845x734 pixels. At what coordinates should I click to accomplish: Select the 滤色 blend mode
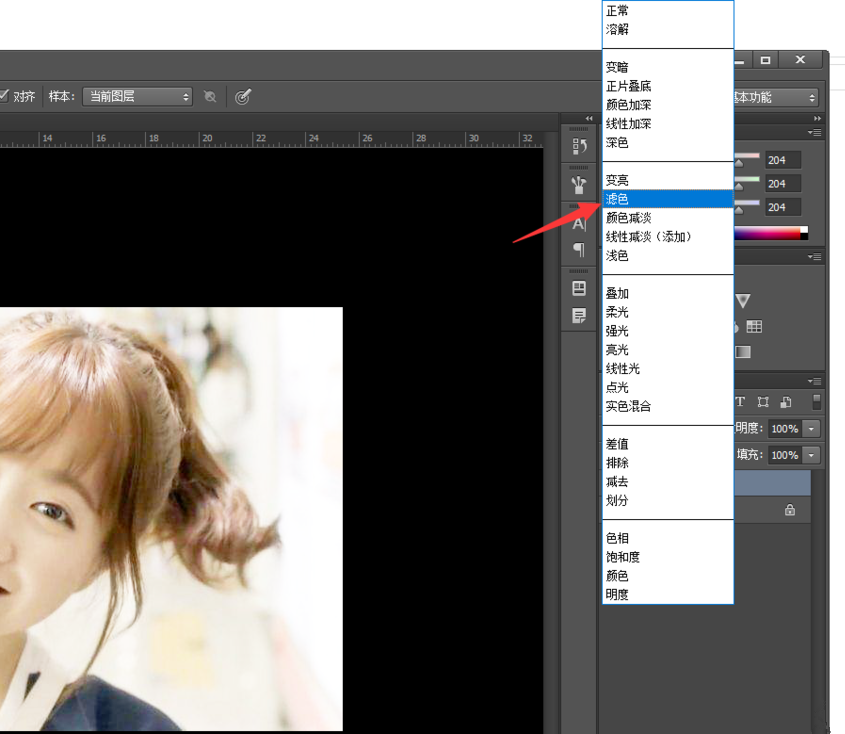(x=617, y=199)
